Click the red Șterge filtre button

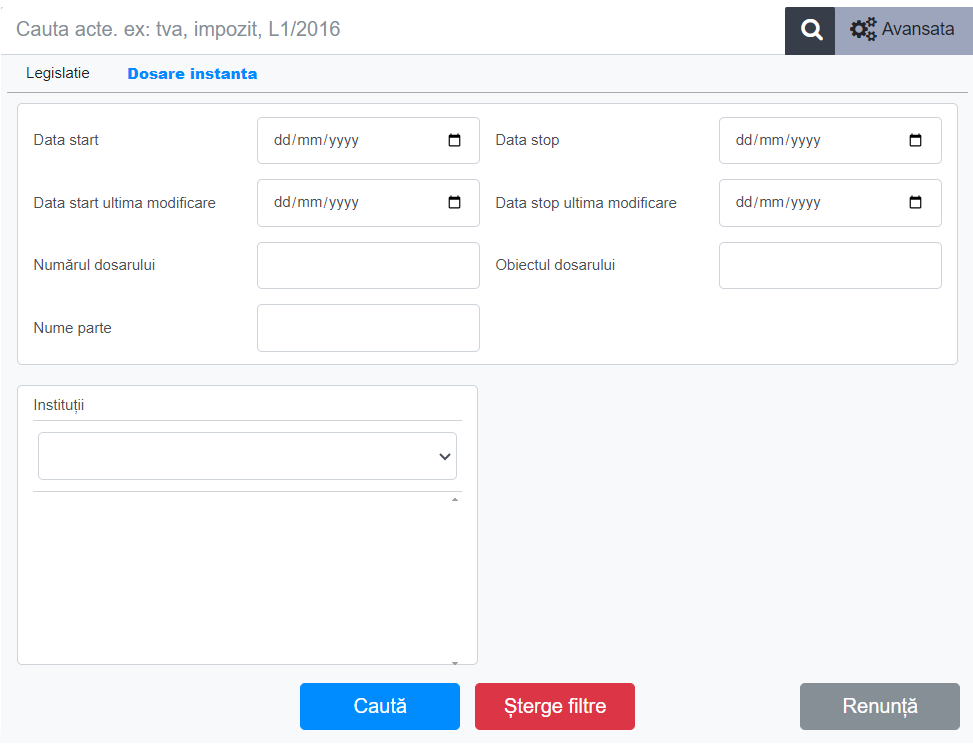tap(554, 706)
